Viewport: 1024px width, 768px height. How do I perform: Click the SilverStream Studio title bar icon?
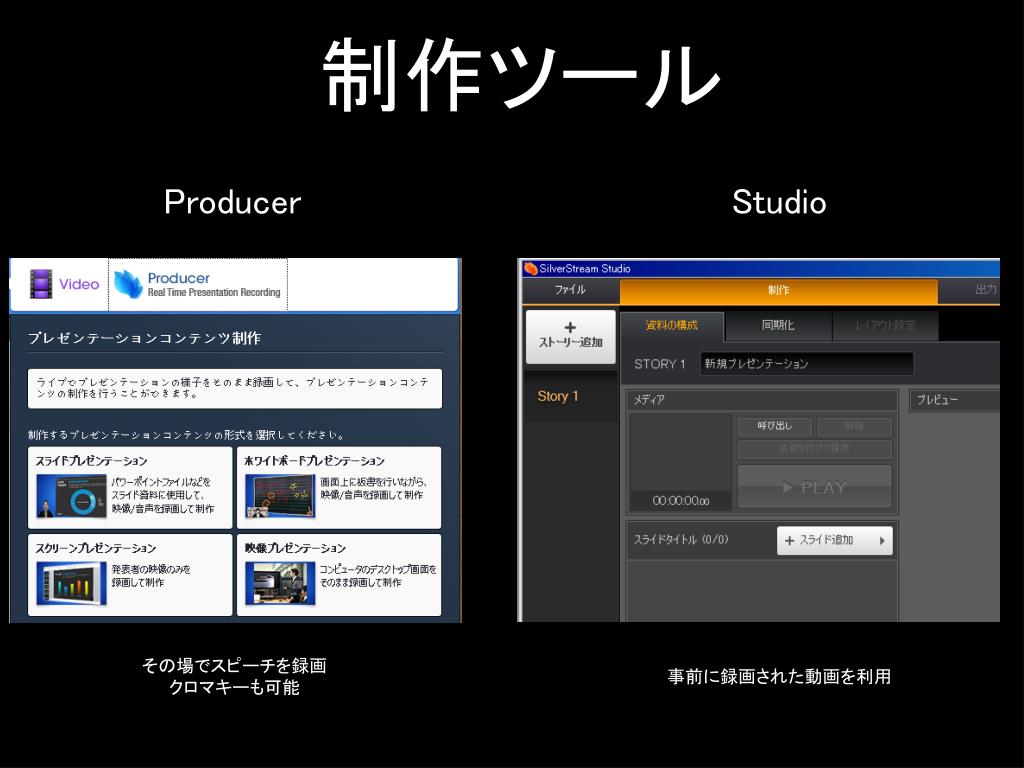531,268
